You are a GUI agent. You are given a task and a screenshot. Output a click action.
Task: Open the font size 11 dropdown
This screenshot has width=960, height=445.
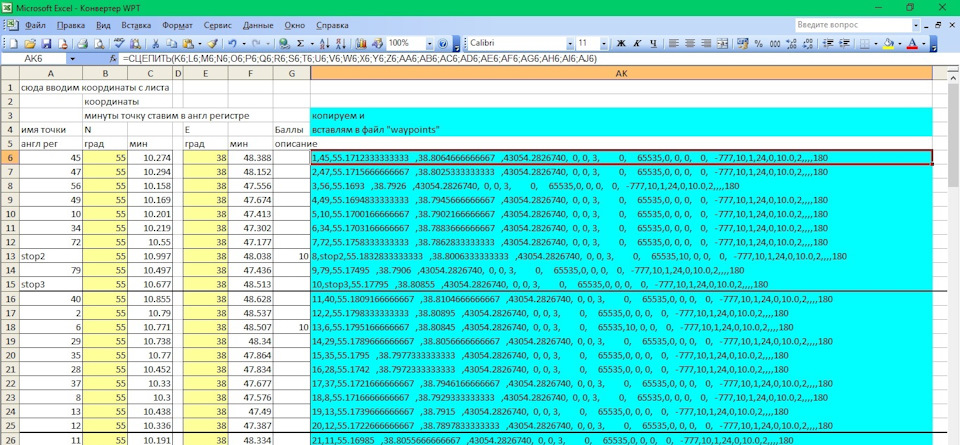[x=604, y=44]
